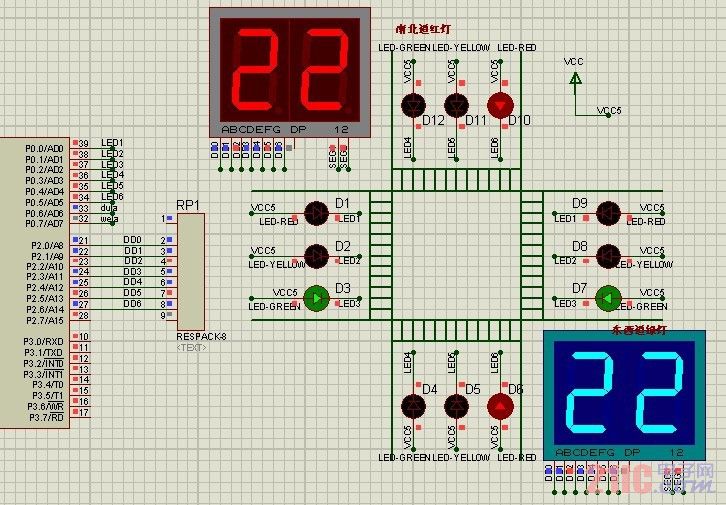The height and width of the screenshot is (505, 726).
Task: Select the 东西道绿灯 title text
Action: point(639,330)
